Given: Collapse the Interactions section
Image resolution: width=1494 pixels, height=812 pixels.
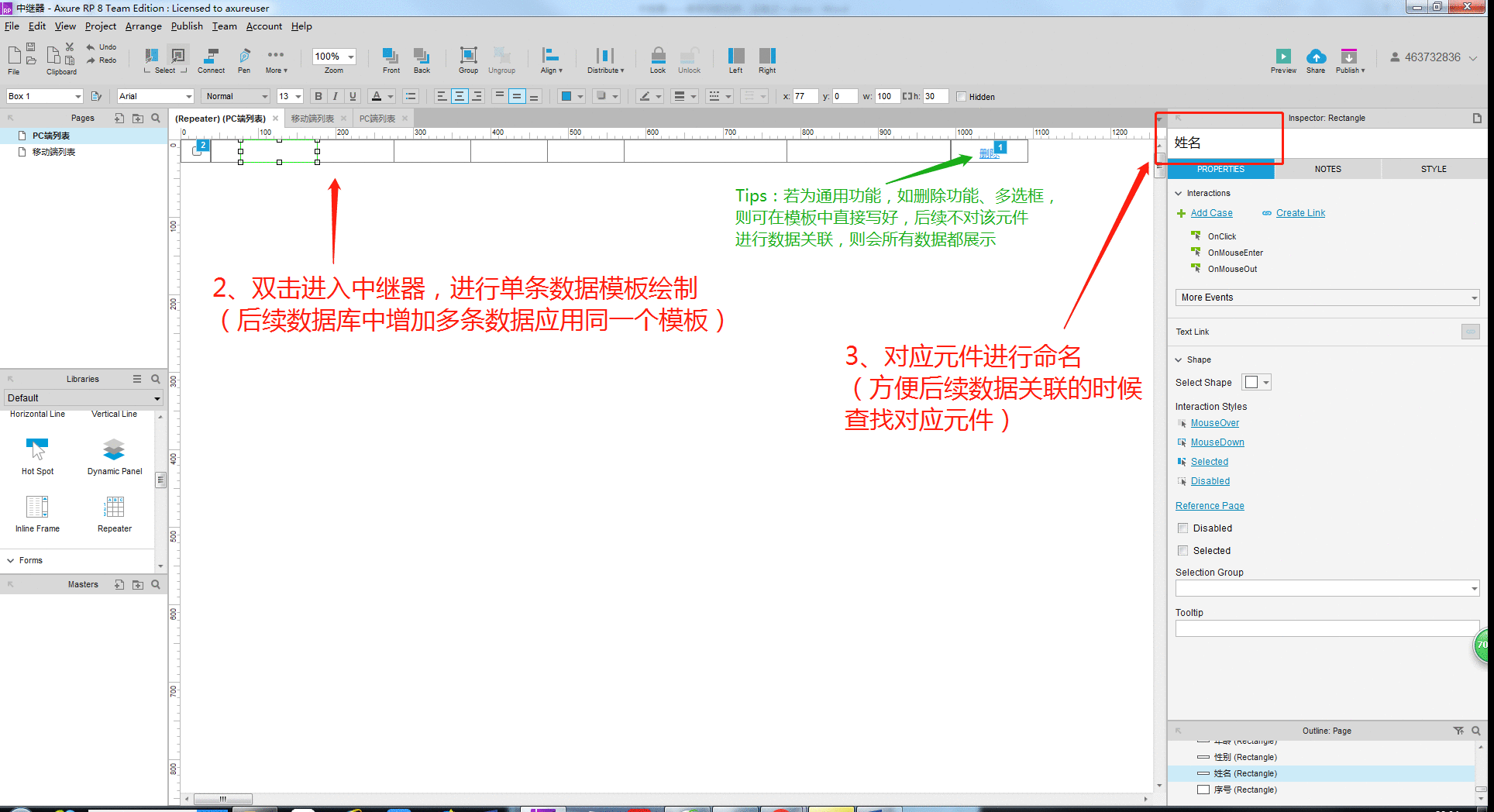Looking at the screenshot, I should (x=1179, y=194).
